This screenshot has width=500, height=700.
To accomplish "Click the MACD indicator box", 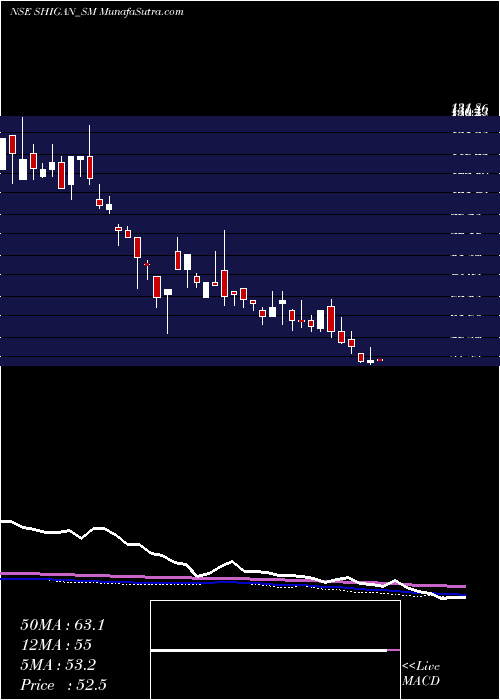I will (x=275, y=650).
